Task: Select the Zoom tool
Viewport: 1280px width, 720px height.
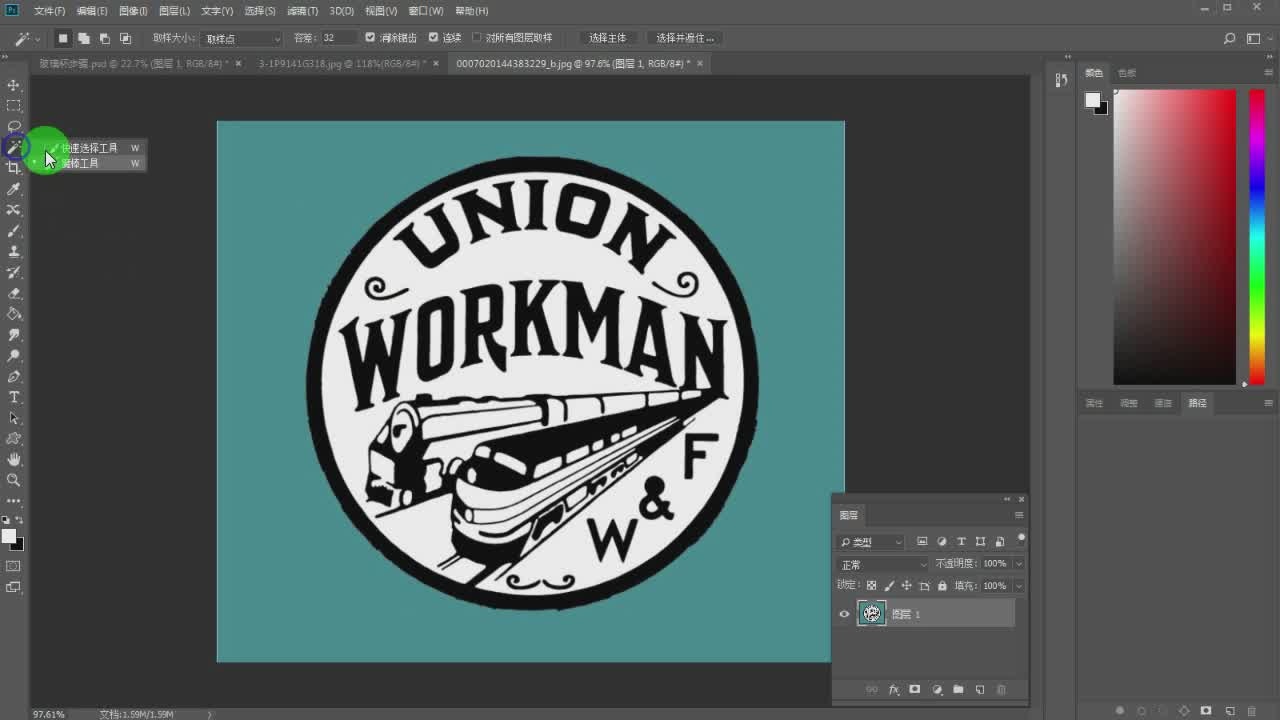Action: (x=14, y=480)
